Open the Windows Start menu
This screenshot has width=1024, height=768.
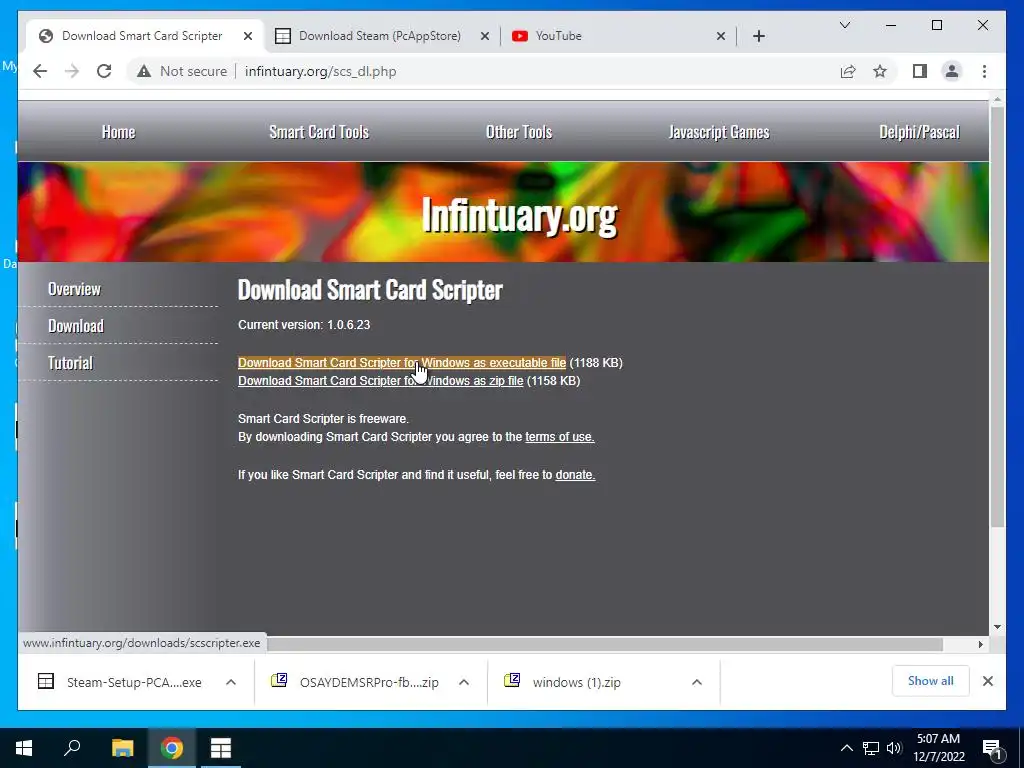pos(24,748)
